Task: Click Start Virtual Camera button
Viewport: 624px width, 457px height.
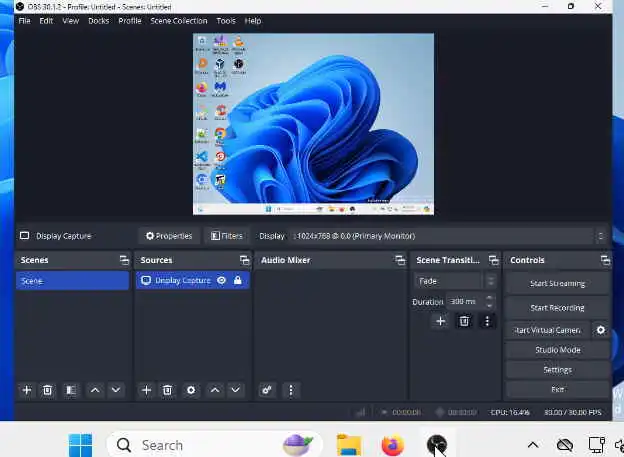Action: pos(548,330)
